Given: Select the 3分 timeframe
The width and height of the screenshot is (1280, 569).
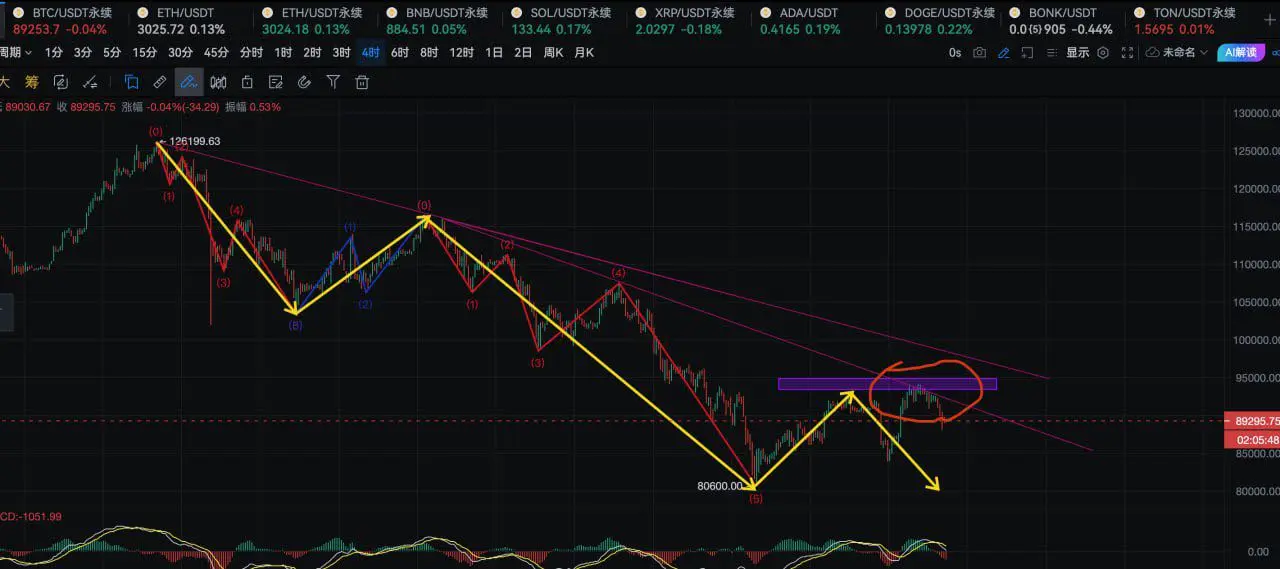Looking at the screenshot, I should click(83, 52).
